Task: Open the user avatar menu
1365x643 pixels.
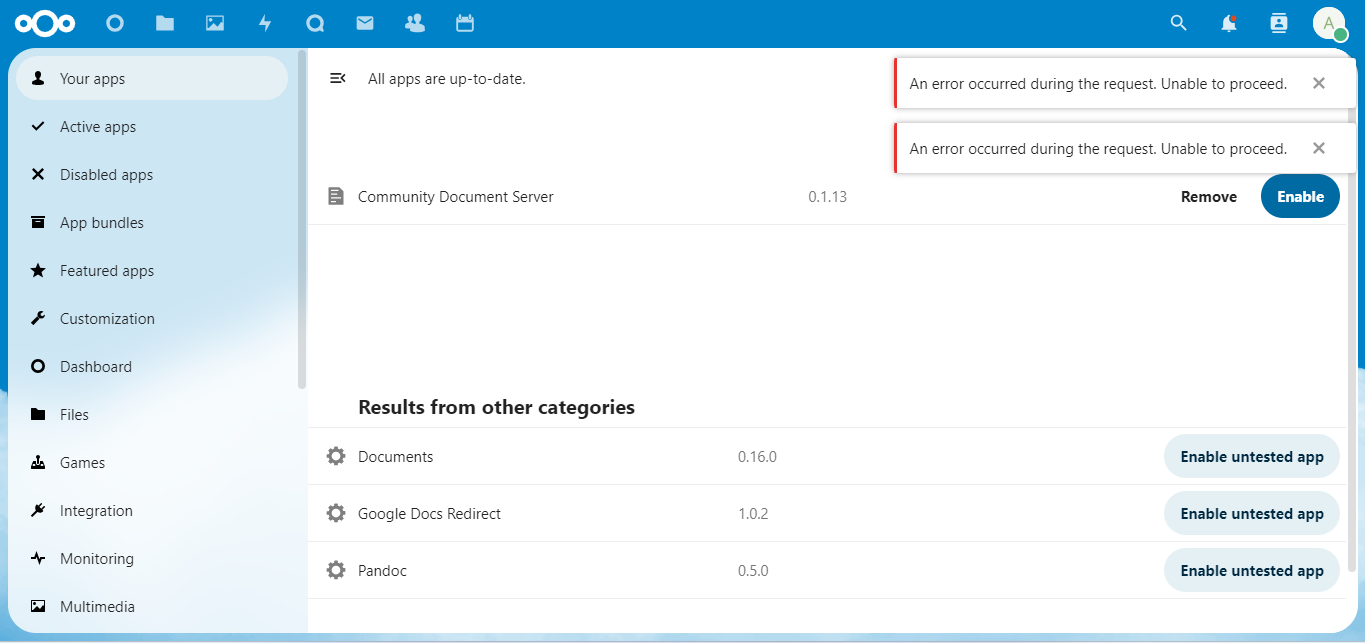Action: pyautogui.click(x=1329, y=23)
